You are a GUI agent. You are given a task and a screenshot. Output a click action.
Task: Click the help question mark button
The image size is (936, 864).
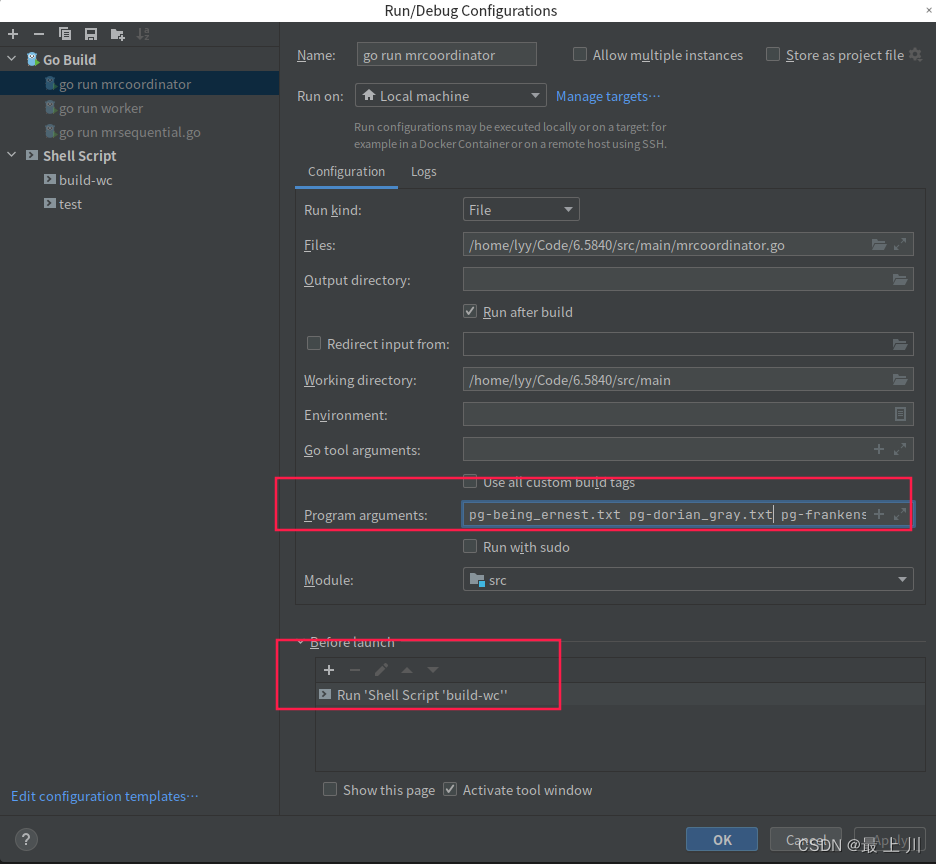tap(27, 839)
